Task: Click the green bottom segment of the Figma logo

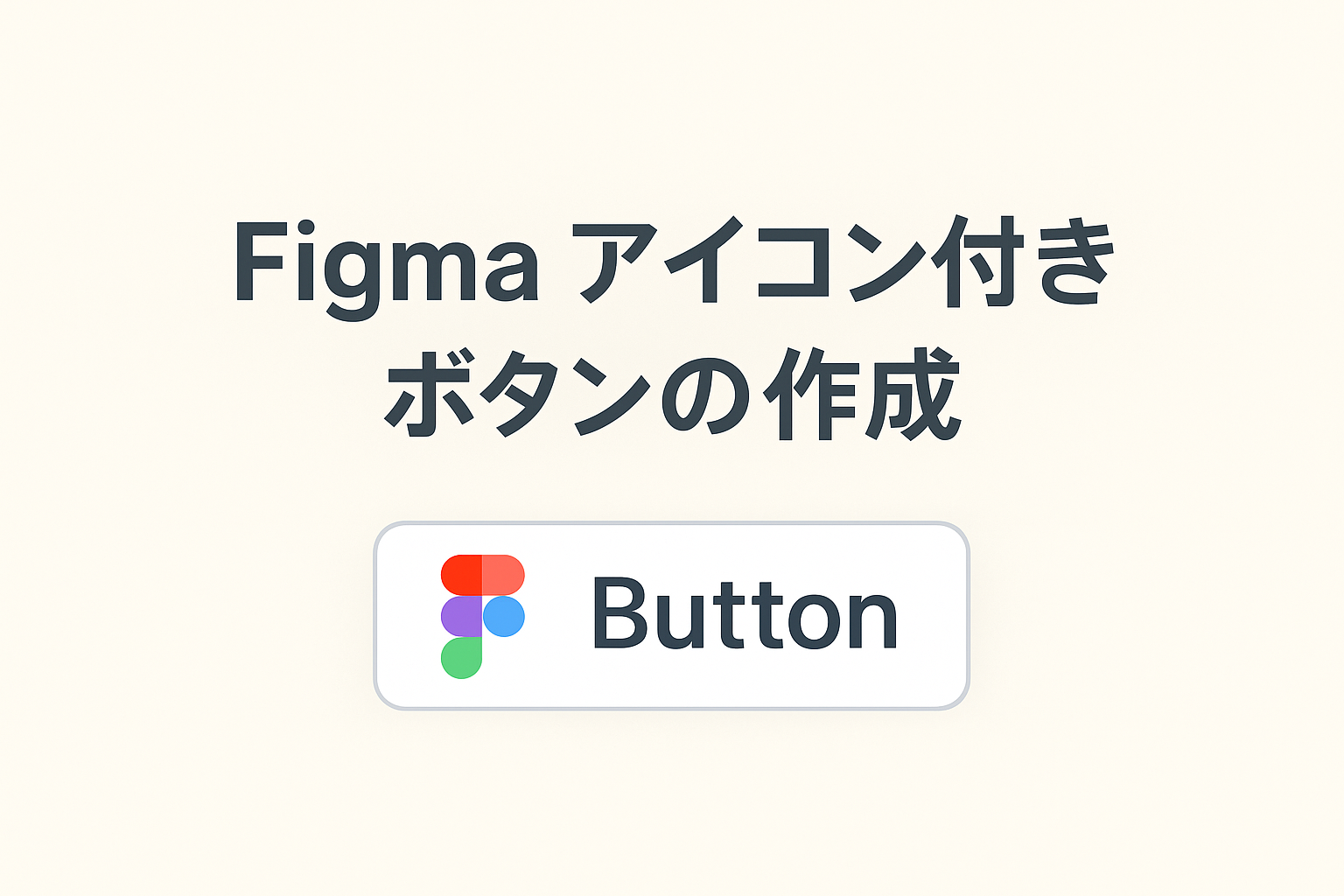Action: click(461, 658)
